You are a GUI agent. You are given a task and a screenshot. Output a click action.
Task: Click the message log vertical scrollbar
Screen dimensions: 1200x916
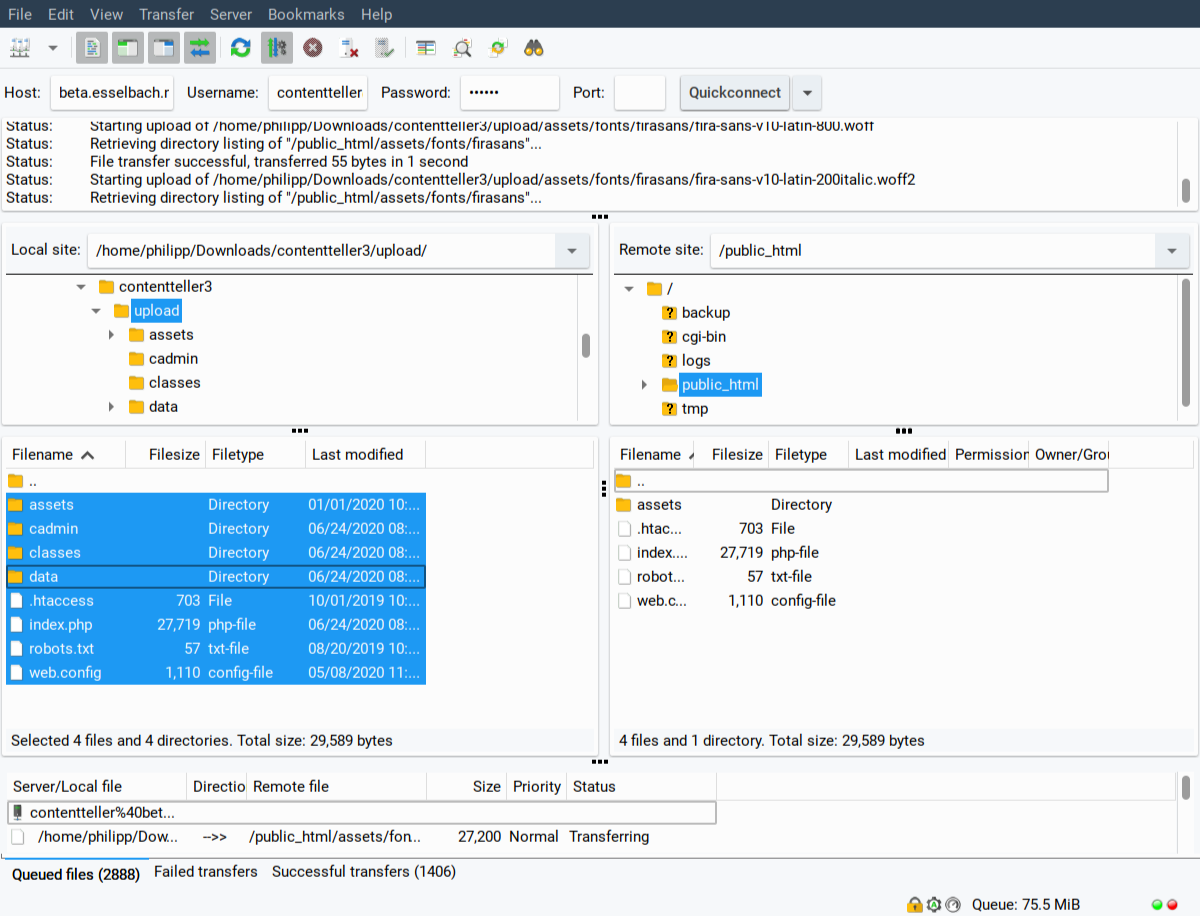[1185, 190]
